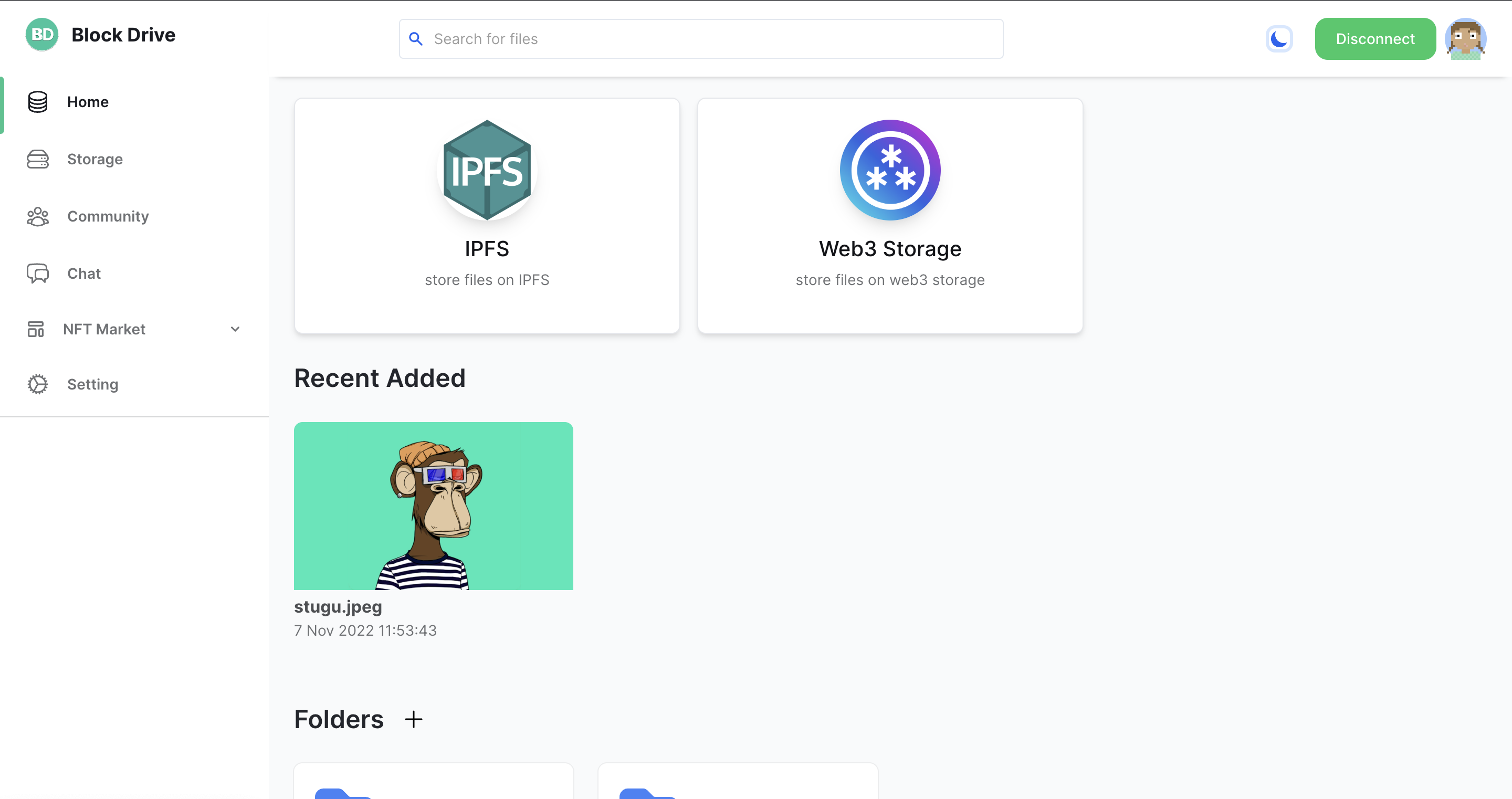Click the Chat bubbles icon
The width and height of the screenshot is (1512, 799).
coord(38,274)
